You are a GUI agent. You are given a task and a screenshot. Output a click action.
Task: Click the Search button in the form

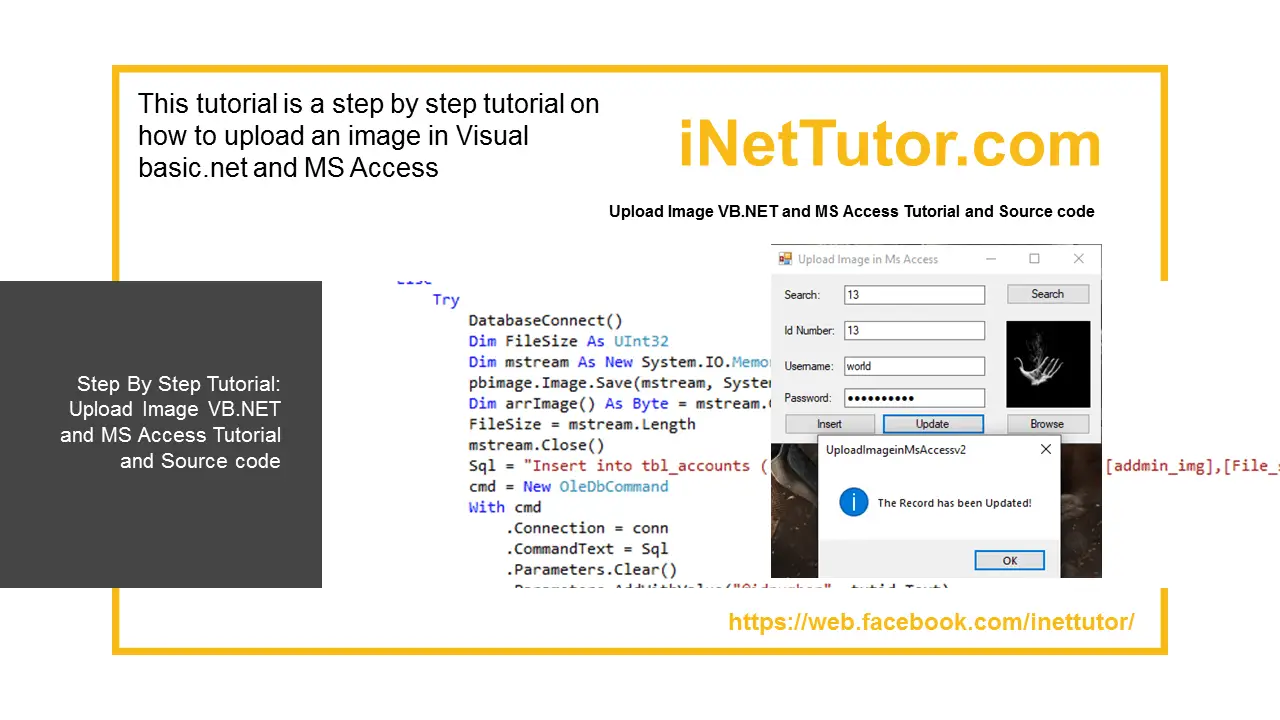[1047, 294]
